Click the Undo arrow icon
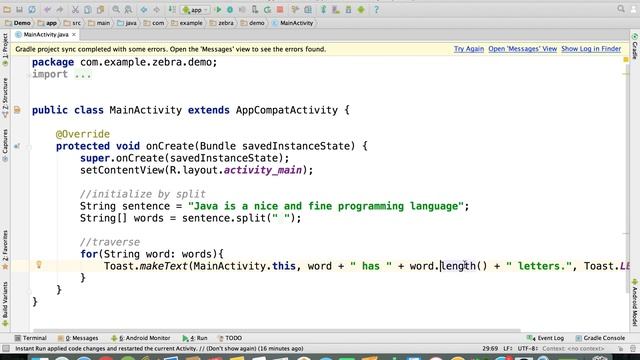The image size is (640, 360). (47, 9)
